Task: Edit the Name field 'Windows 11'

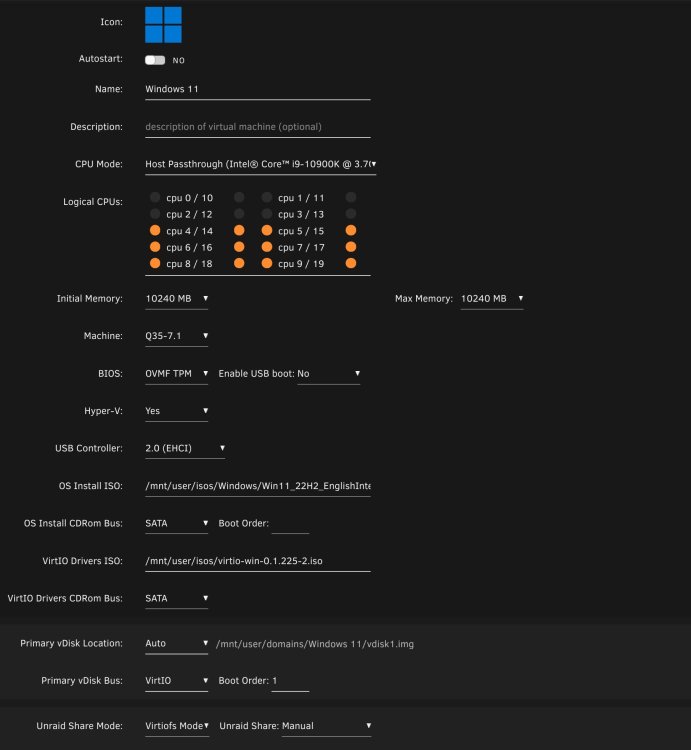Action: (258, 89)
